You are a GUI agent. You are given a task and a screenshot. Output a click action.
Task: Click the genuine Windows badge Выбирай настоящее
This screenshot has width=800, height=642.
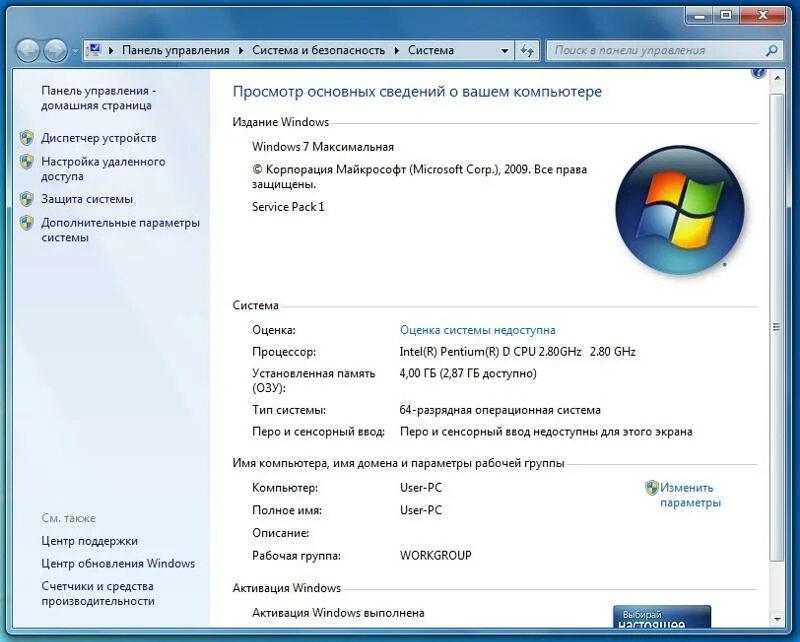[662, 616]
